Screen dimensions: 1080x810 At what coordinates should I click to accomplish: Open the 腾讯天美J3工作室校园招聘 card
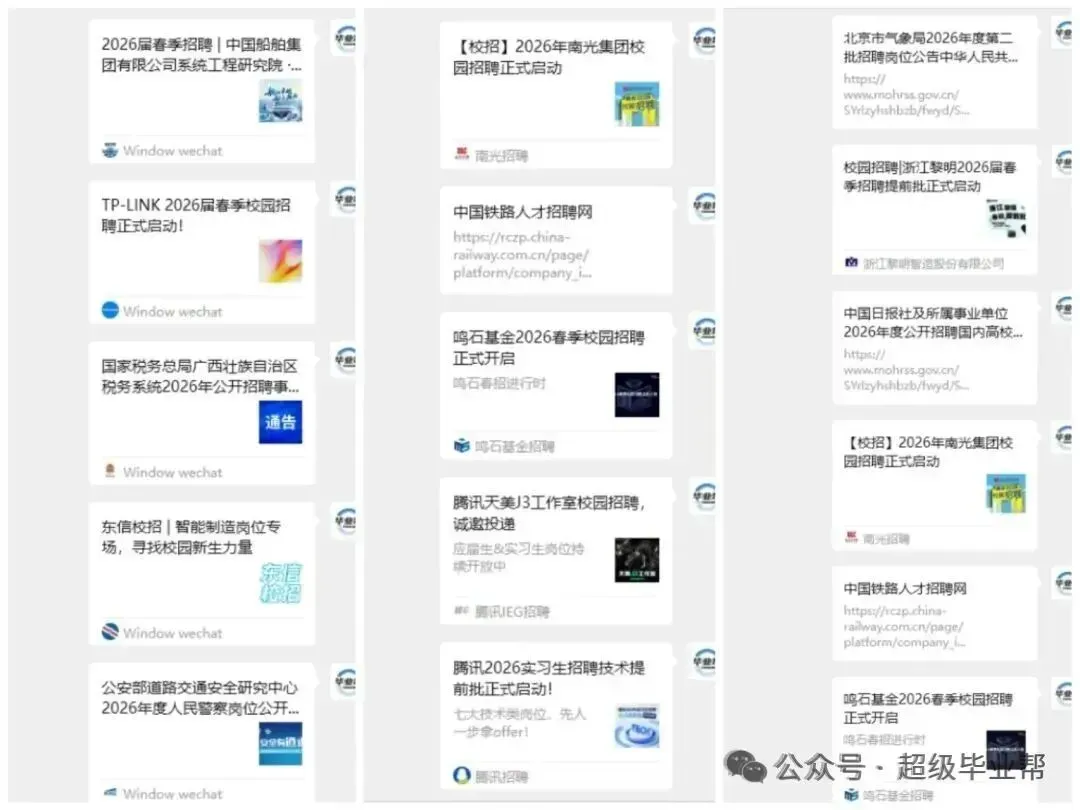tap(556, 551)
